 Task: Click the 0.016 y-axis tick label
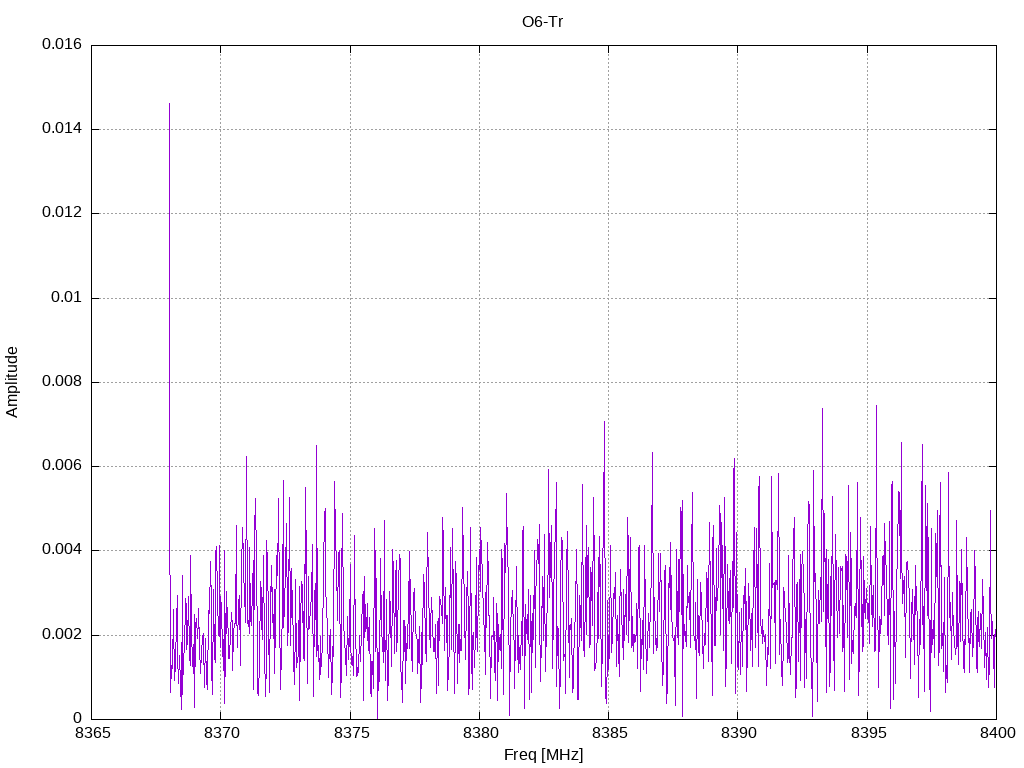click(x=61, y=45)
